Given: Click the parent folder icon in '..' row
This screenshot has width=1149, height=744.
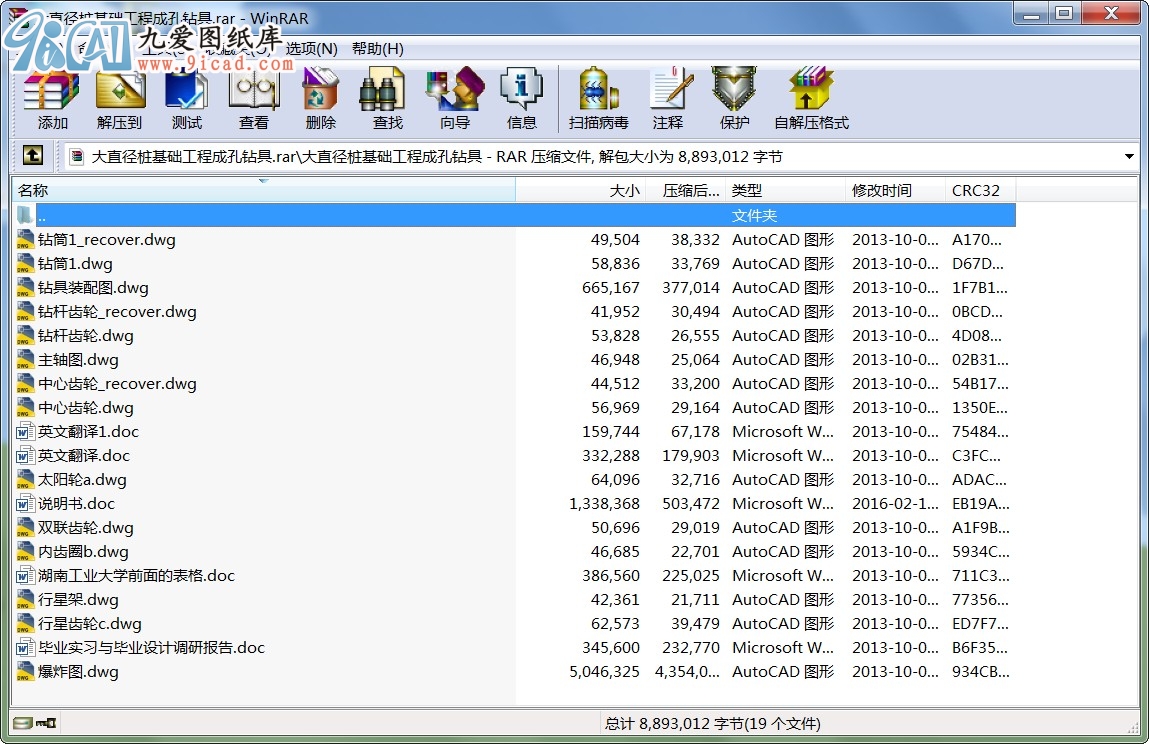Looking at the screenshot, I should point(26,216).
